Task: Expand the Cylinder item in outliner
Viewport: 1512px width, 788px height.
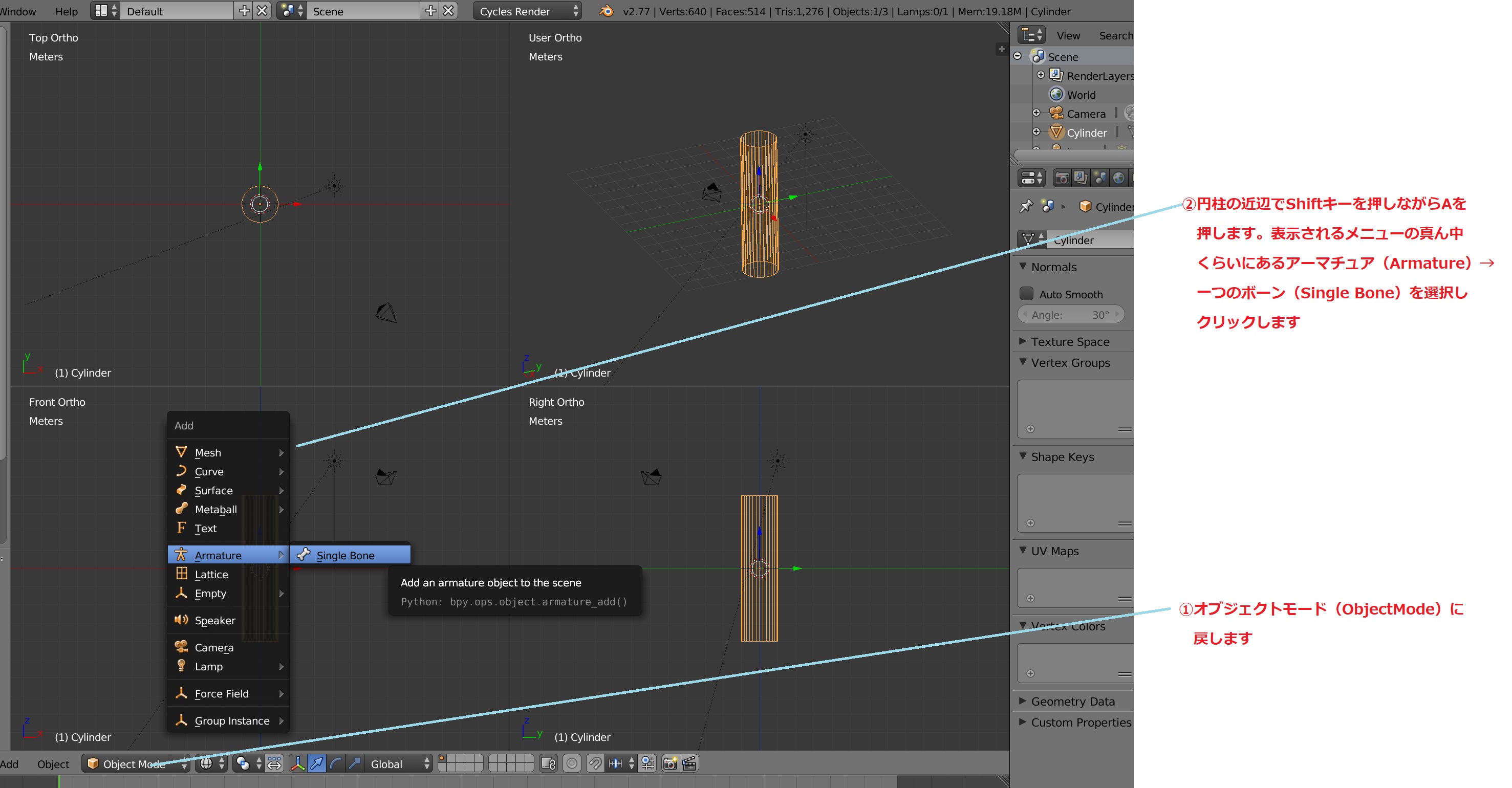Action: pyautogui.click(x=1036, y=132)
